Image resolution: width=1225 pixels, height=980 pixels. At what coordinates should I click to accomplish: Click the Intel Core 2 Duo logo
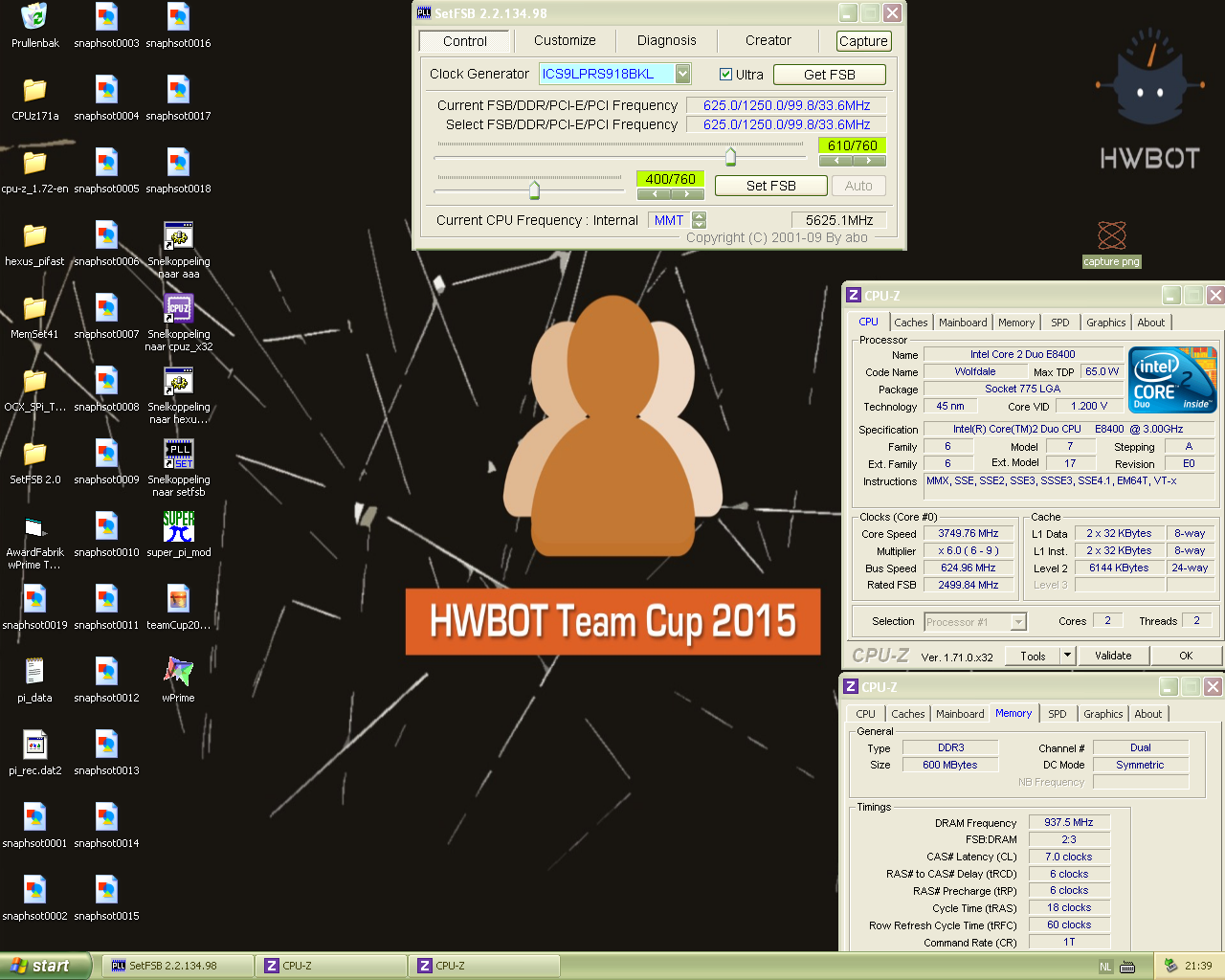point(1172,380)
